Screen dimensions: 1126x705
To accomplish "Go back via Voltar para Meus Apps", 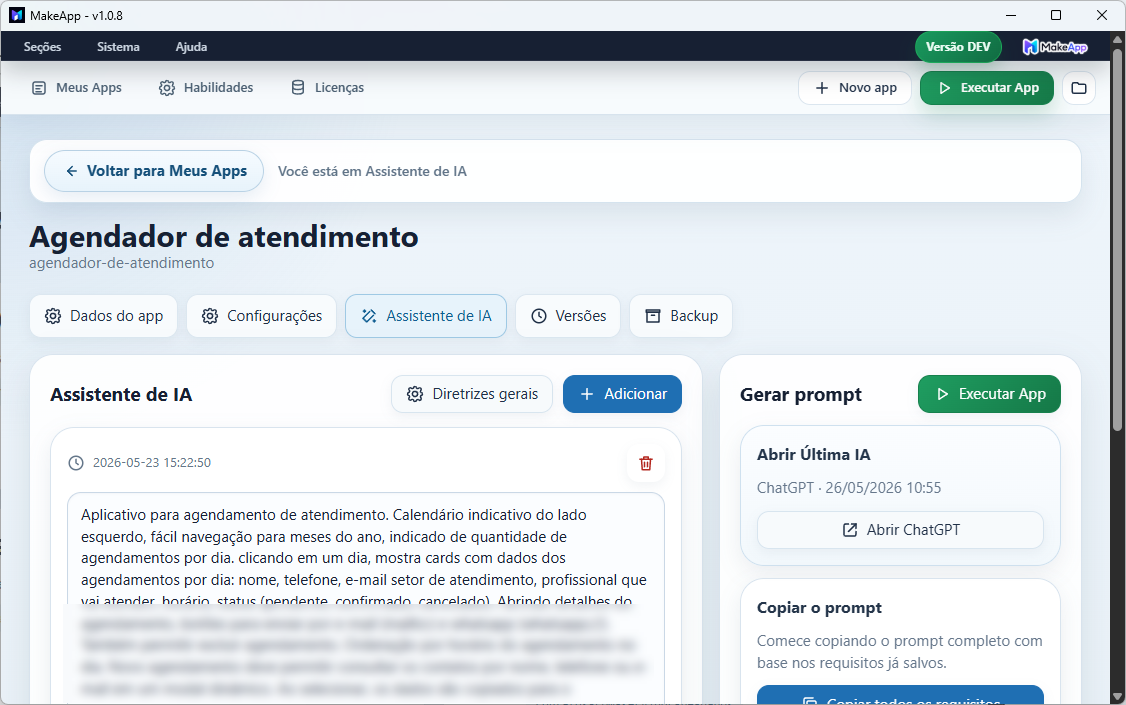I will (x=154, y=171).
